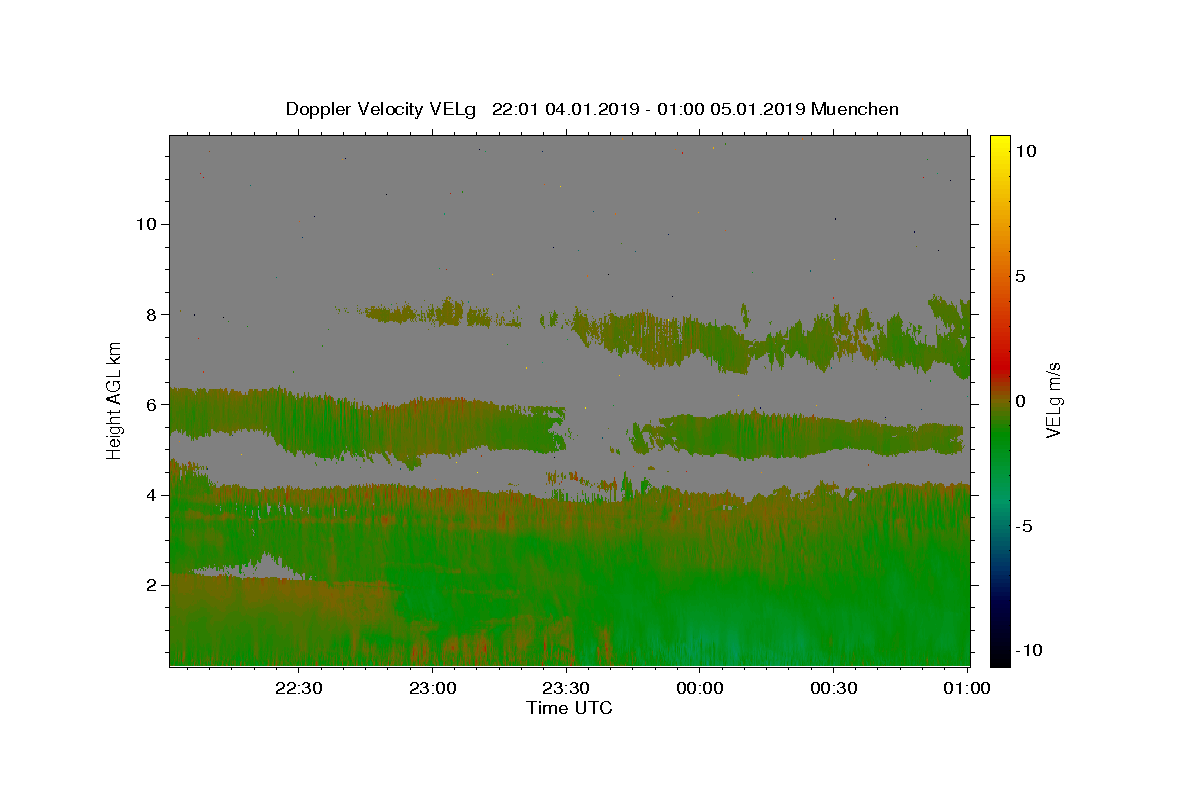Click the 00:30 time tick label
This screenshot has width=1200, height=800.
834,688
